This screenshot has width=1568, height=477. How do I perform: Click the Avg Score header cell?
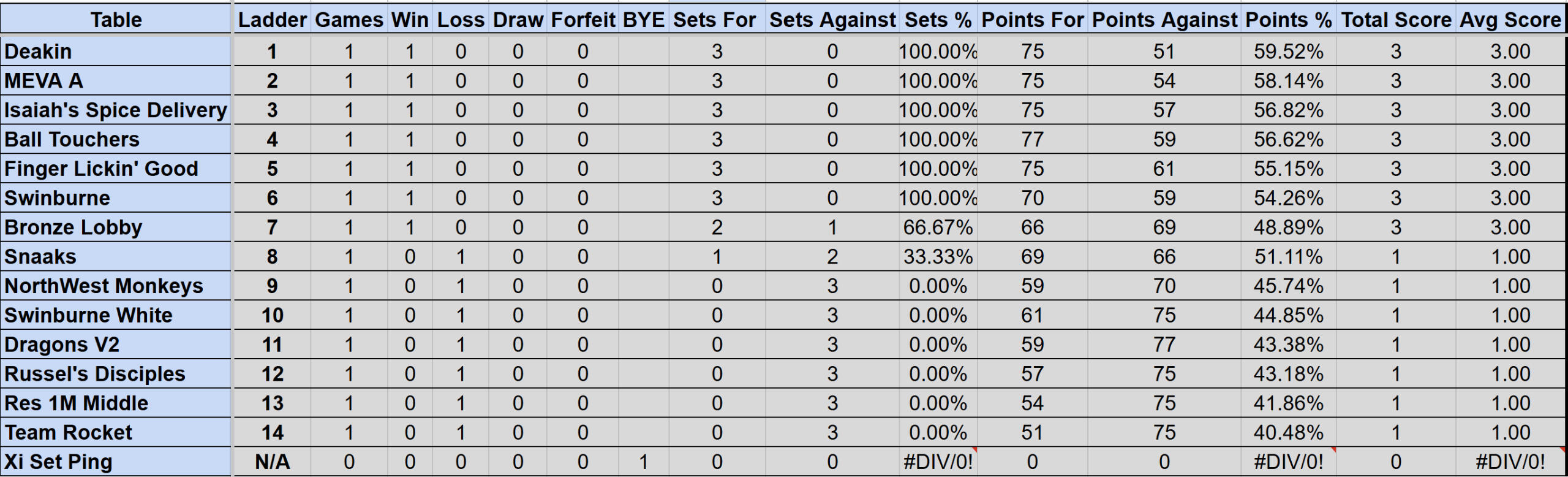click(x=1510, y=20)
